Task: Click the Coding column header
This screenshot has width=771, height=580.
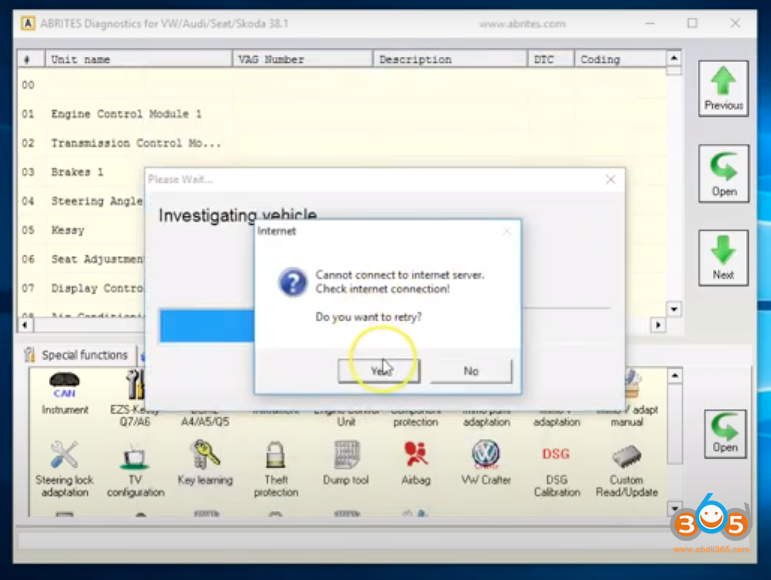Action: pos(620,59)
